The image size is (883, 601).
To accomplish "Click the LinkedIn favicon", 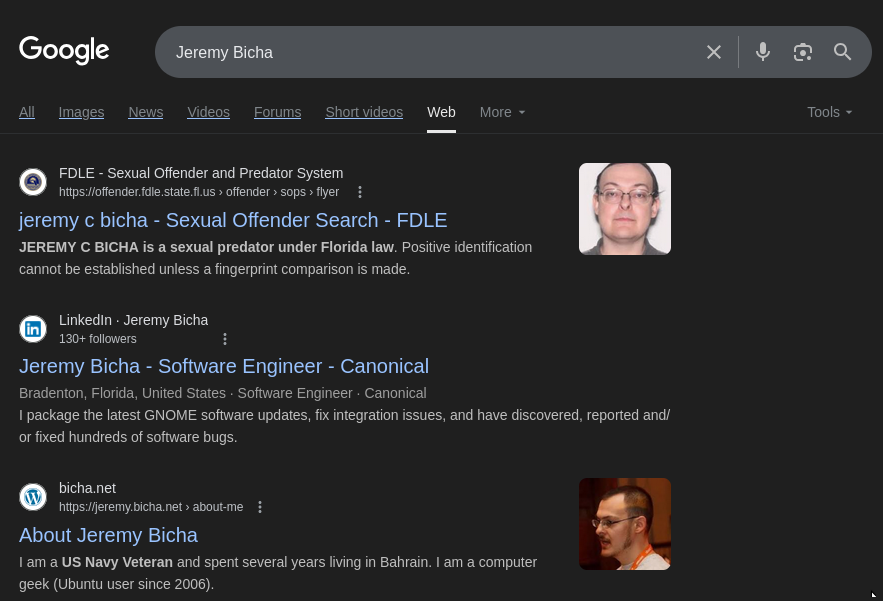I will tap(33, 329).
